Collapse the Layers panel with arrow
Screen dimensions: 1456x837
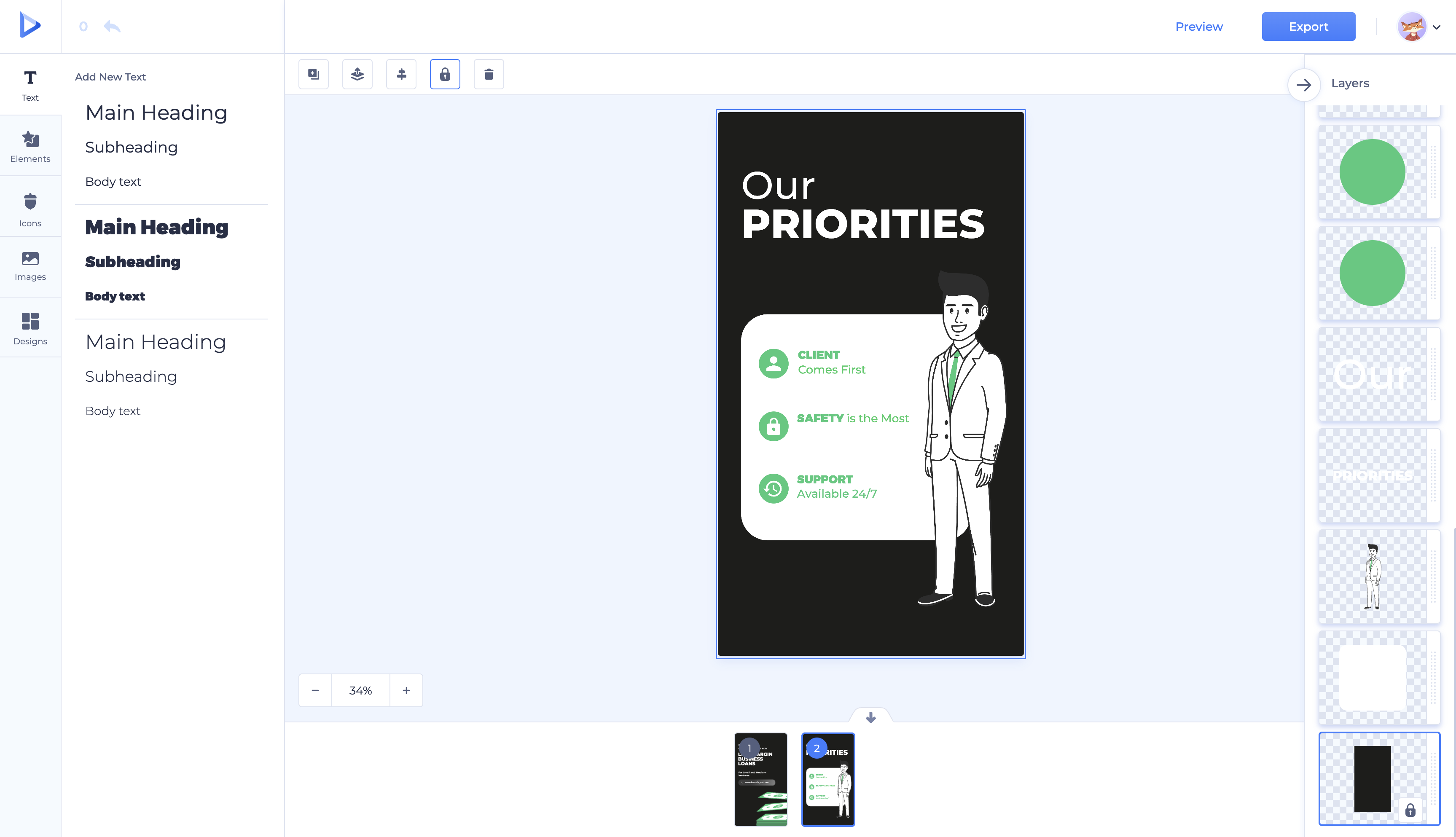tap(1304, 85)
